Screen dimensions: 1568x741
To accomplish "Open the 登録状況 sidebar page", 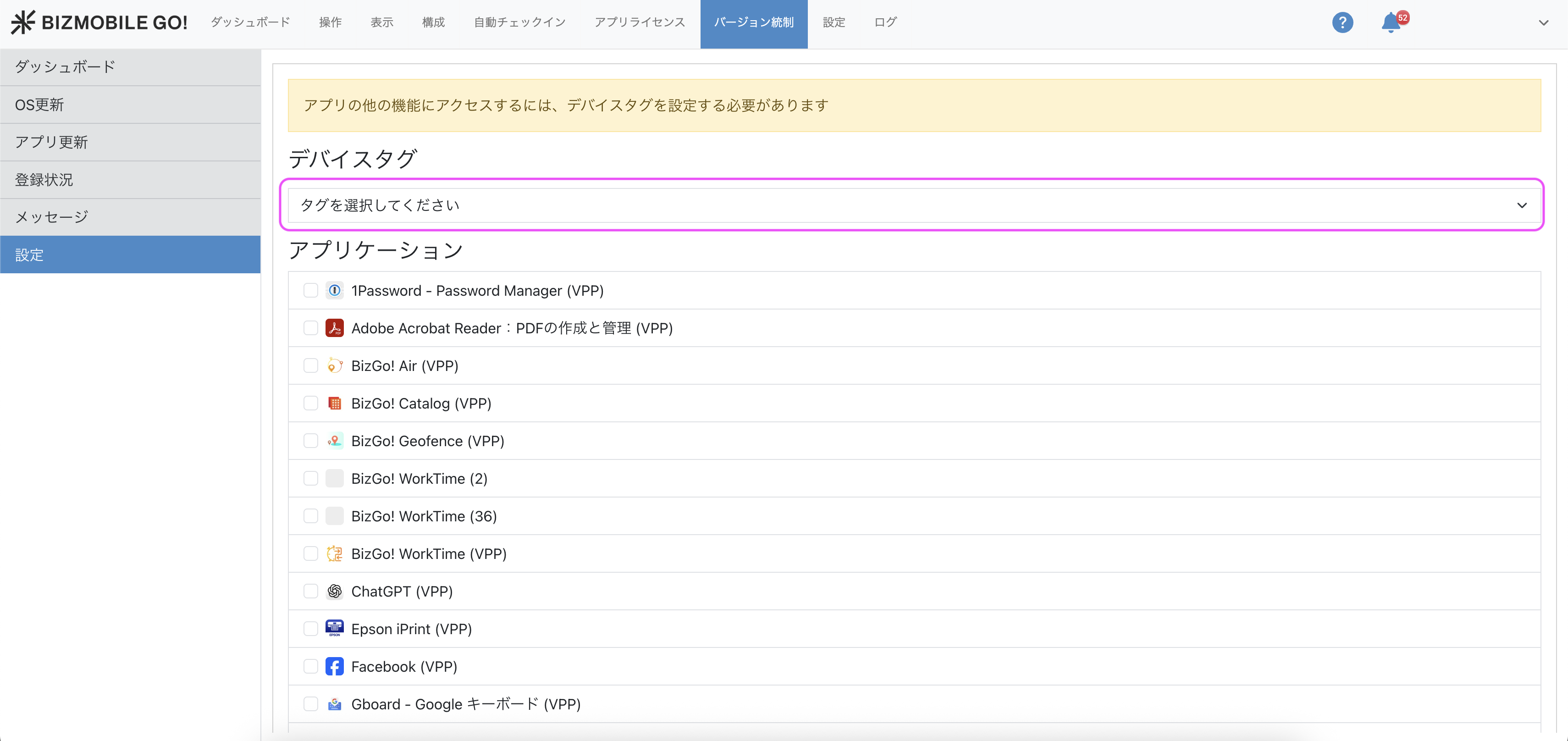I will tap(44, 180).
